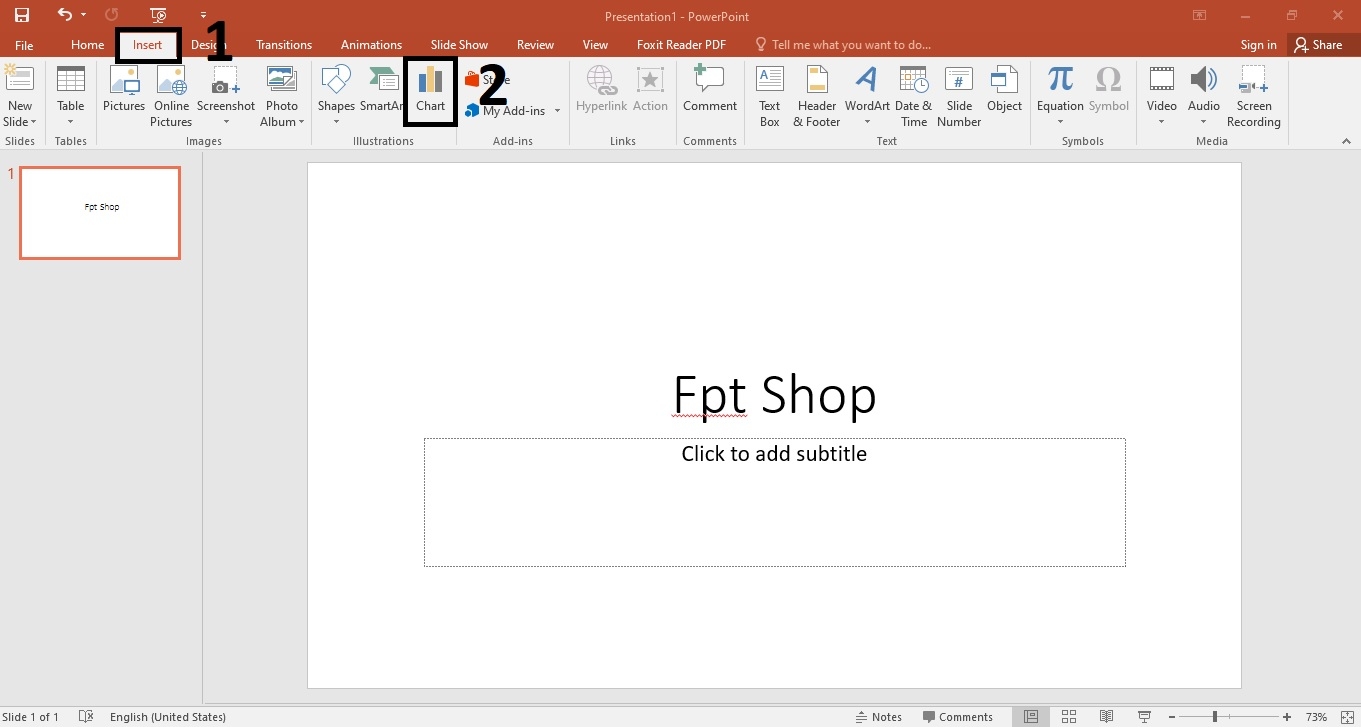Select the slide 1 thumbnail
This screenshot has height=727, width=1361.
pyautogui.click(x=100, y=213)
